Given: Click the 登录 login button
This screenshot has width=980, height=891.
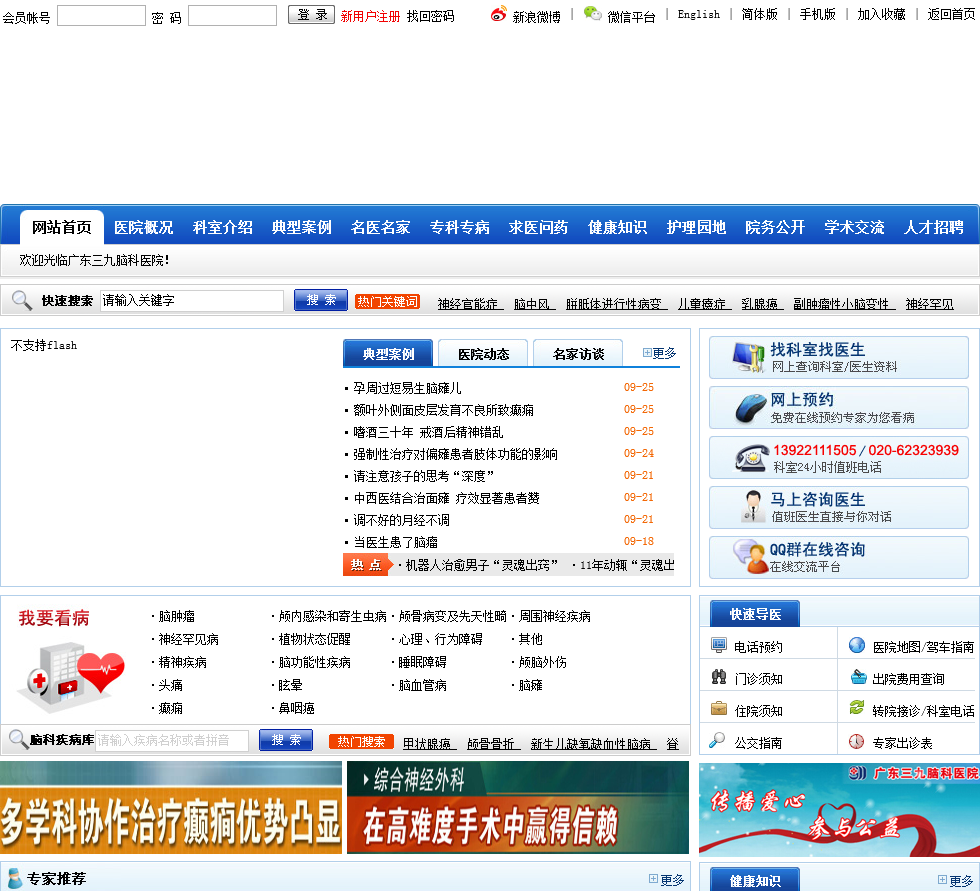Looking at the screenshot, I should [x=311, y=14].
